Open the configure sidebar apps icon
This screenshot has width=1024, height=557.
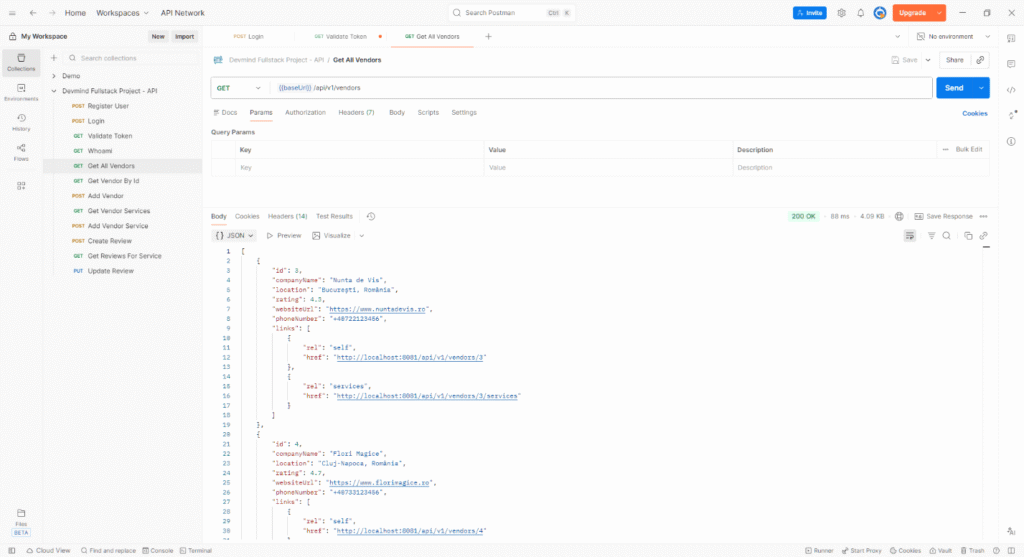point(21,185)
